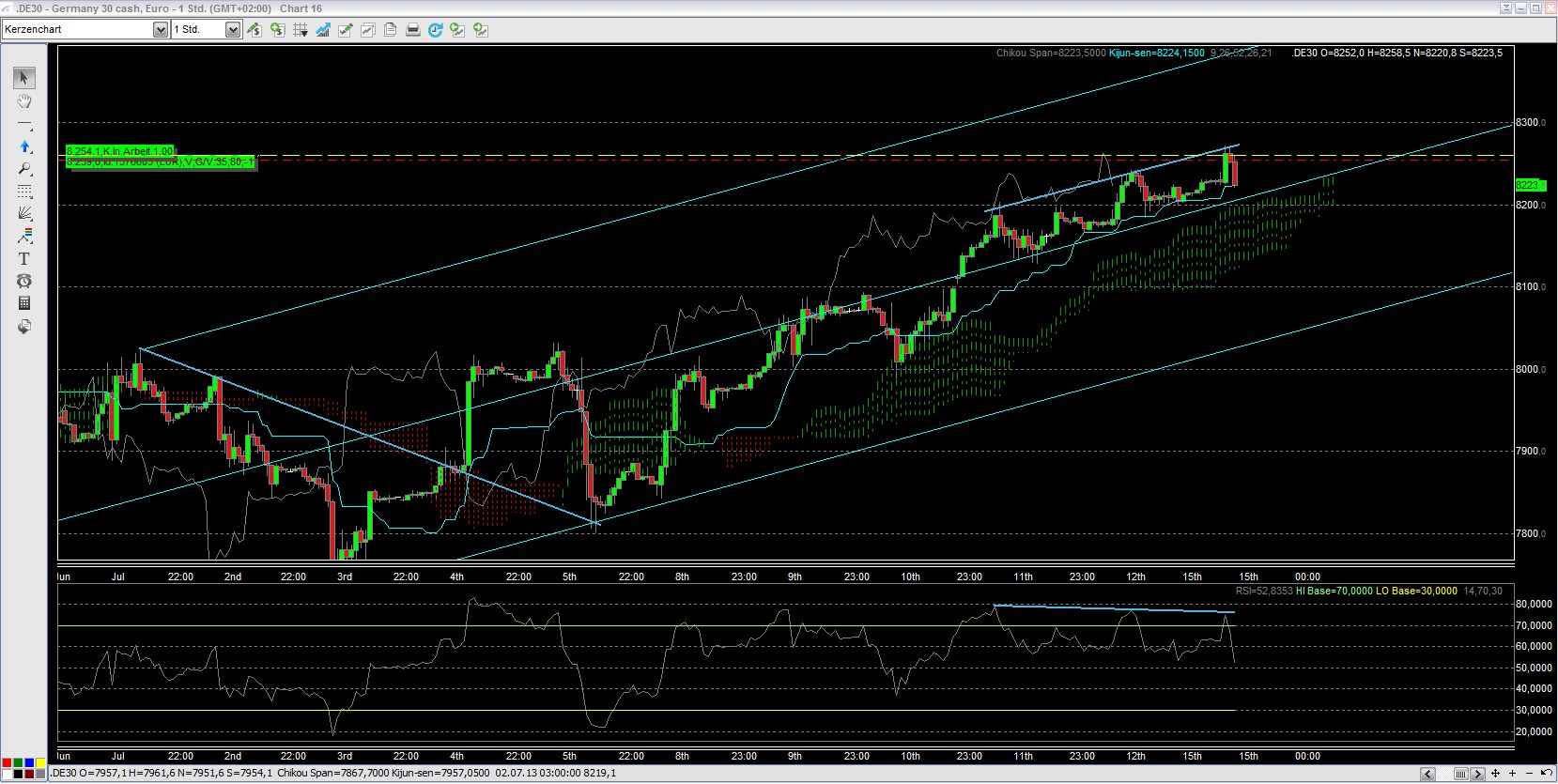The height and width of the screenshot is (784, 1558).
Task: Open the calculator tool
Action: (24, 303)
